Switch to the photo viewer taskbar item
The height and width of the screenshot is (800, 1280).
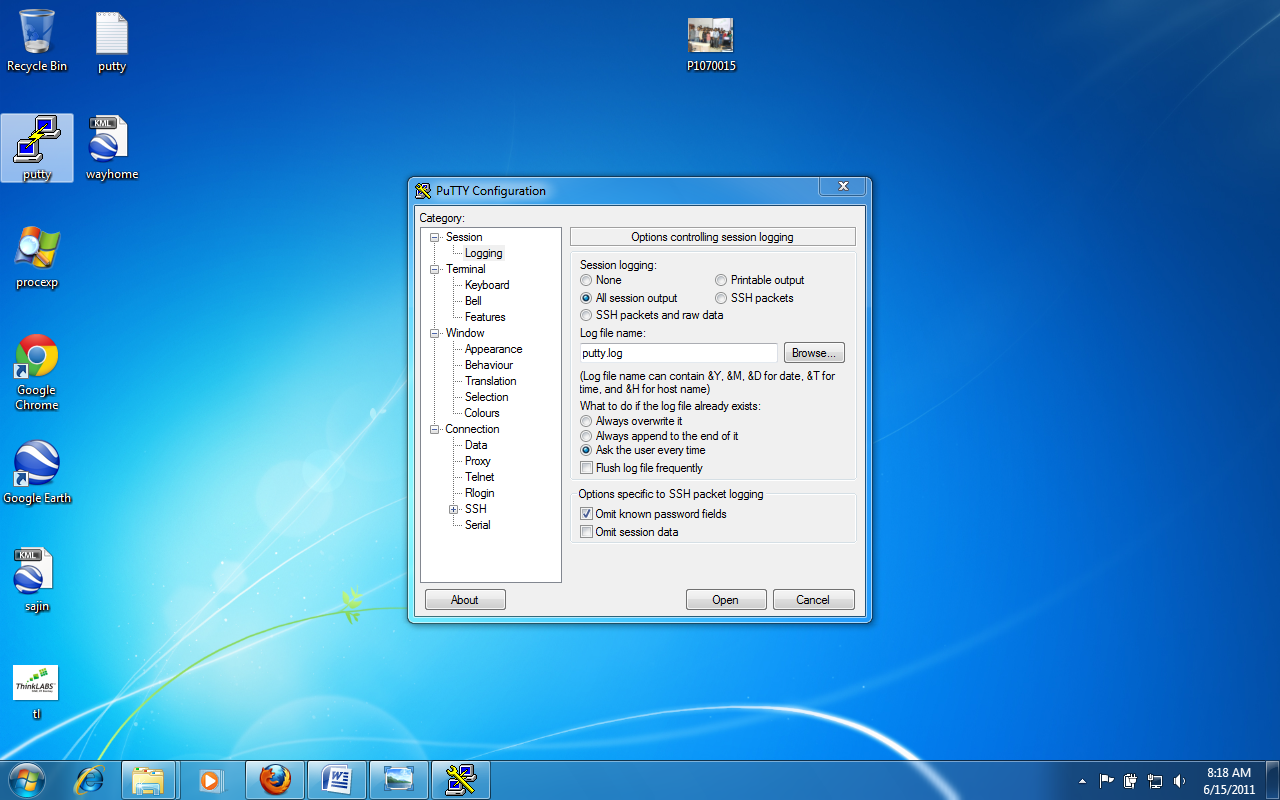tap(399, 780)
